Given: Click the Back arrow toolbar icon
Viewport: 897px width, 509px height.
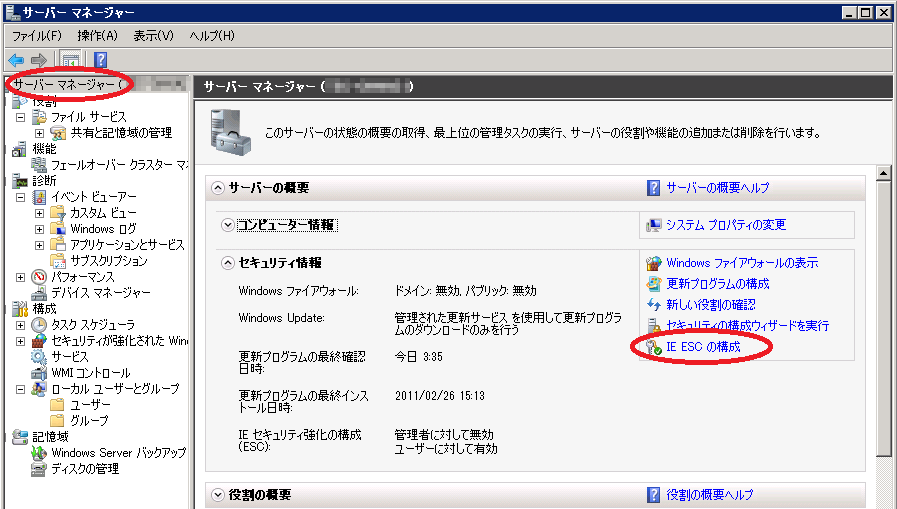Looking at the screenshot, I should pos(16,59).
